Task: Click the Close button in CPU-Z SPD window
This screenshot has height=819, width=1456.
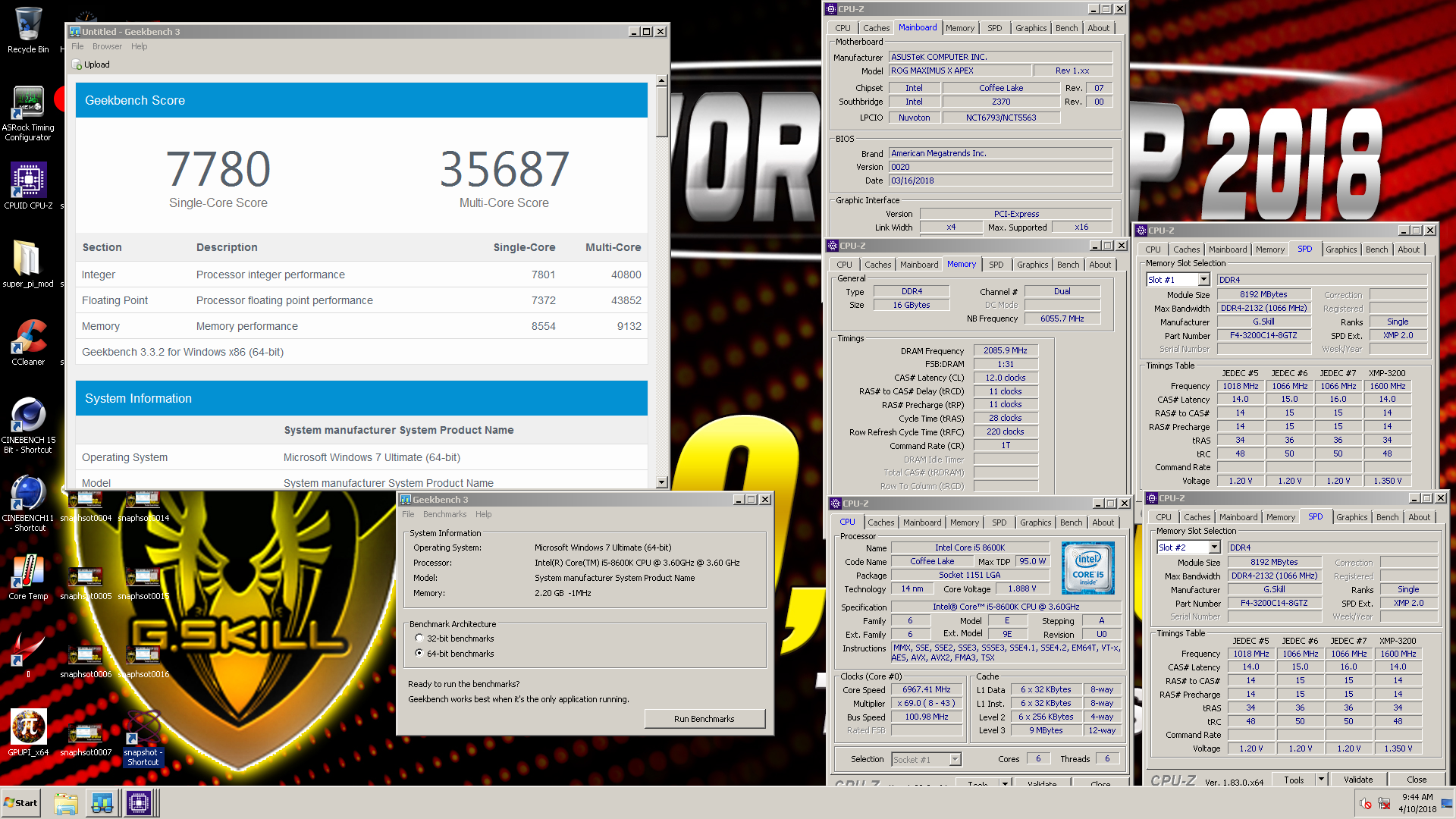Action: pos(1417,779)
